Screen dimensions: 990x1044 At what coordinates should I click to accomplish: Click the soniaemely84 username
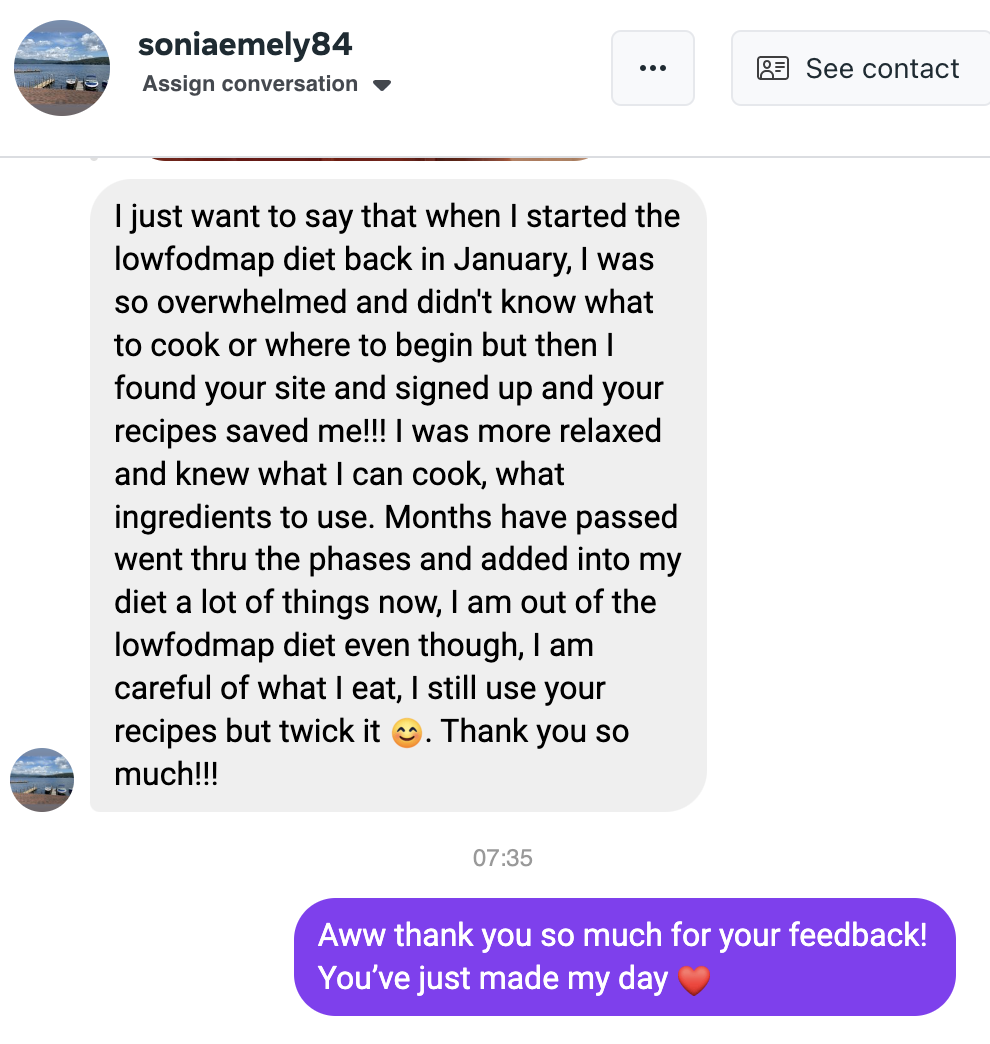tap(245, 45)
